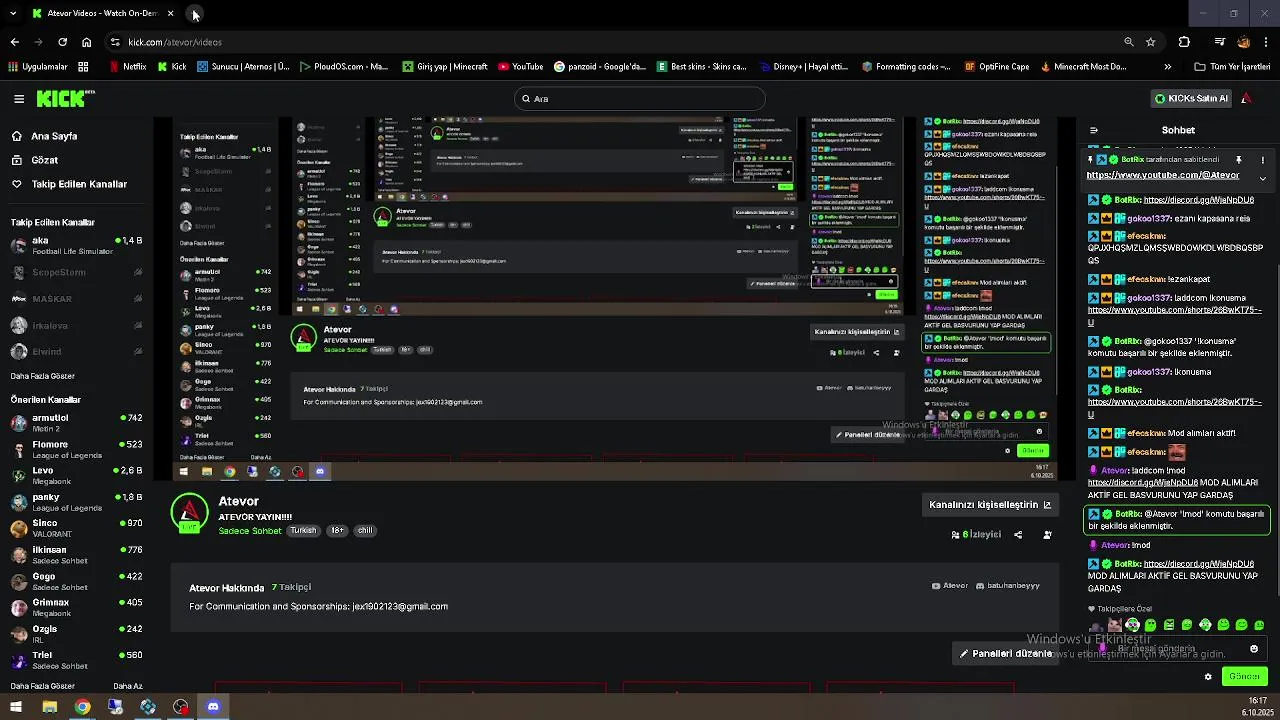This screenshot has width=1280, height=720.
Task: Open the emoji picker in chat input
Action: pyautogui.click(x=1254, y=649)
